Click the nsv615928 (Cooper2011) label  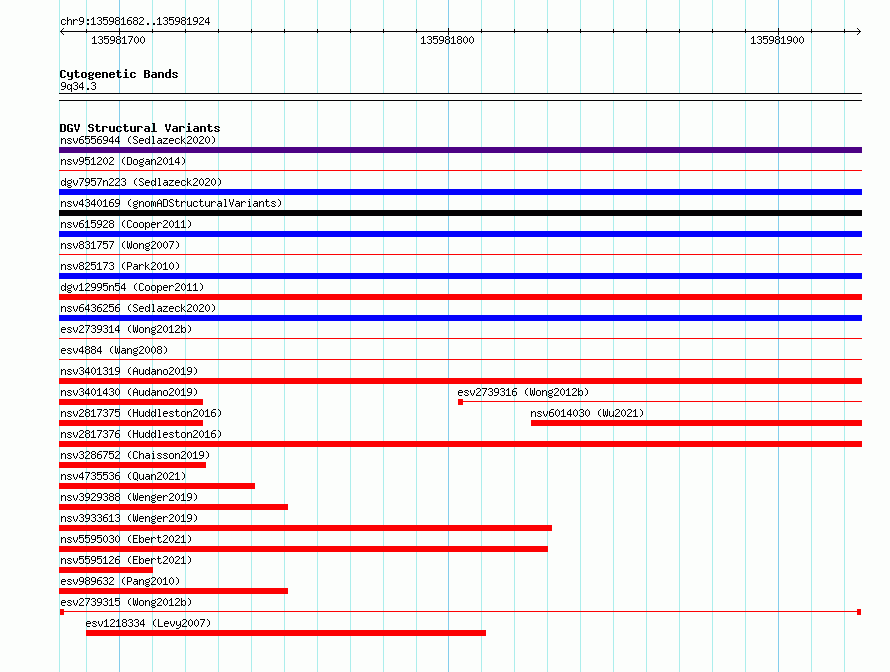[x=126, y=224]
